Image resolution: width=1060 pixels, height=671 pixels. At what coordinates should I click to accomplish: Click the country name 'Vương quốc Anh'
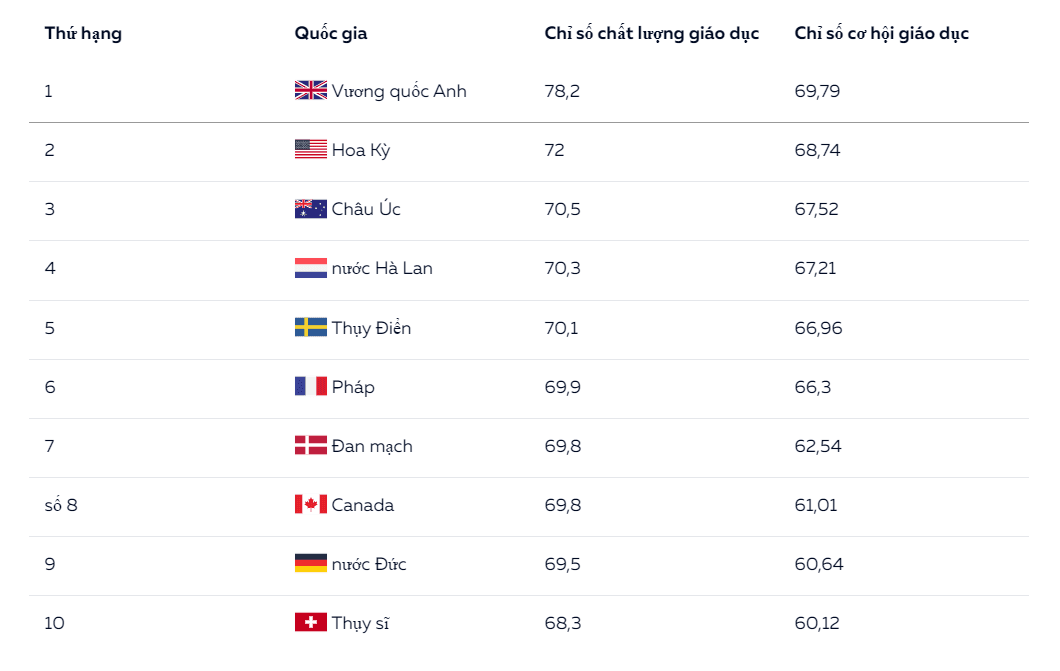399,91
